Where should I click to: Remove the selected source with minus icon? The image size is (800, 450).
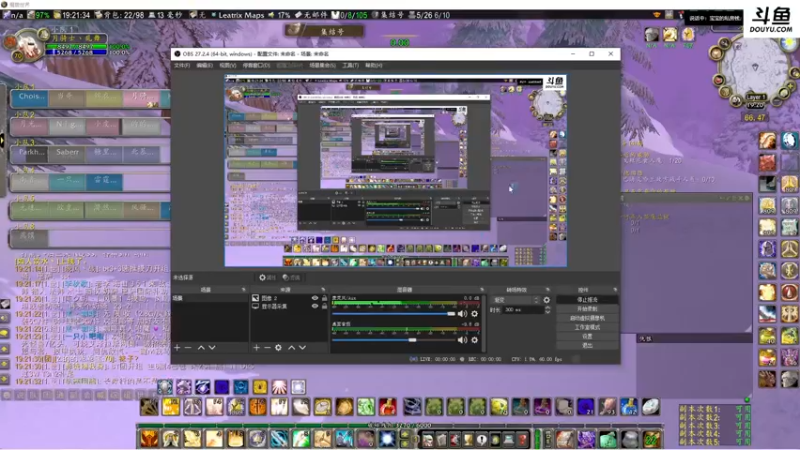click(x=267, y=347)
